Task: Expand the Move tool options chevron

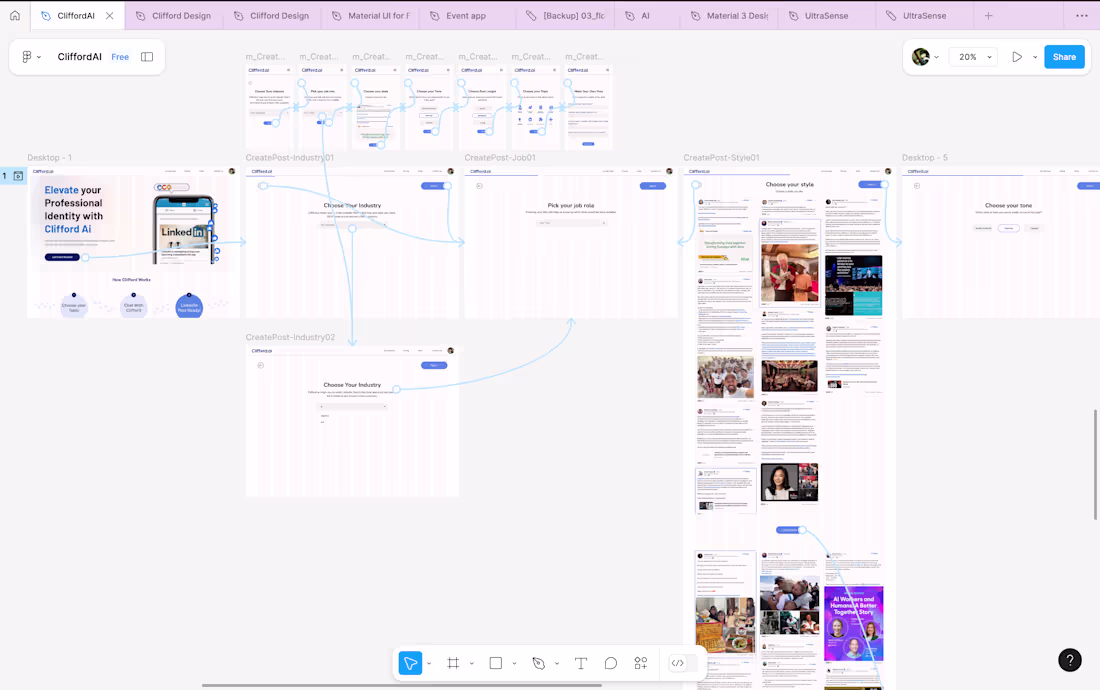Action: [x=429, y=663]
